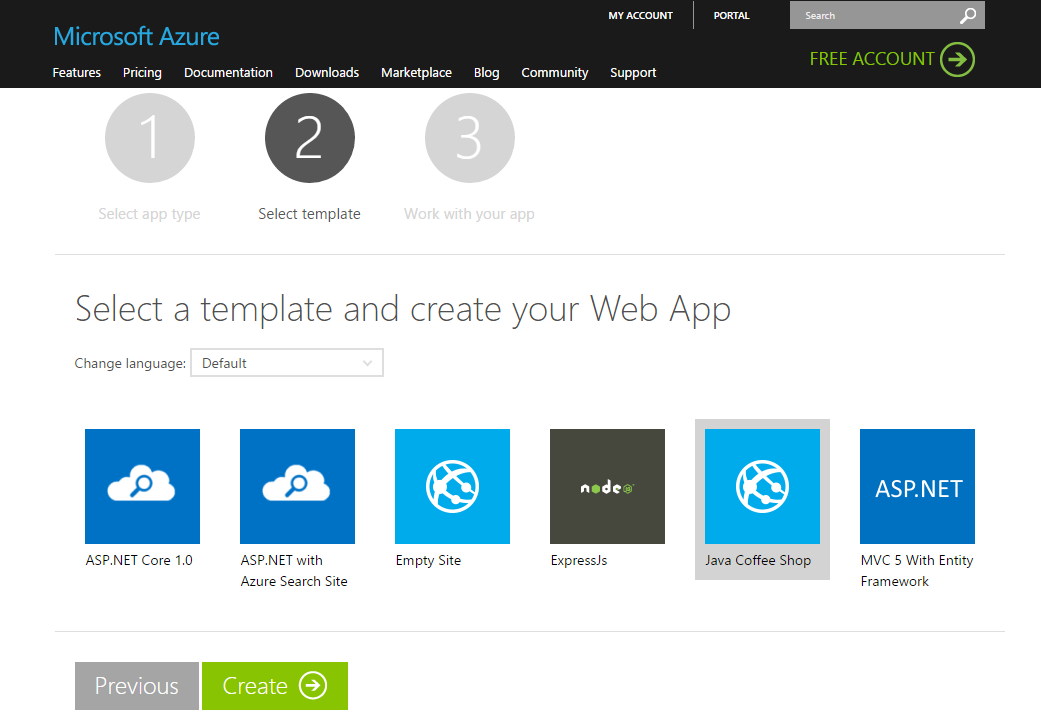Click the green Free Account arrow icon
Image resolution: width=1041 pixels, height=715 pixels.
pos(957,59)
